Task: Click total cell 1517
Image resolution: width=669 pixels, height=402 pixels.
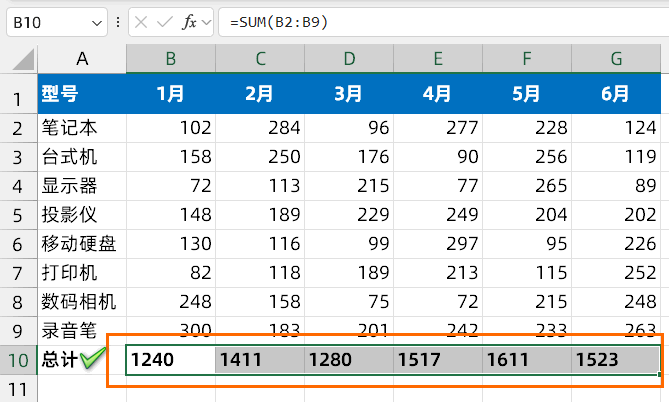Action: pyautogui.click(x=438, y=360)
